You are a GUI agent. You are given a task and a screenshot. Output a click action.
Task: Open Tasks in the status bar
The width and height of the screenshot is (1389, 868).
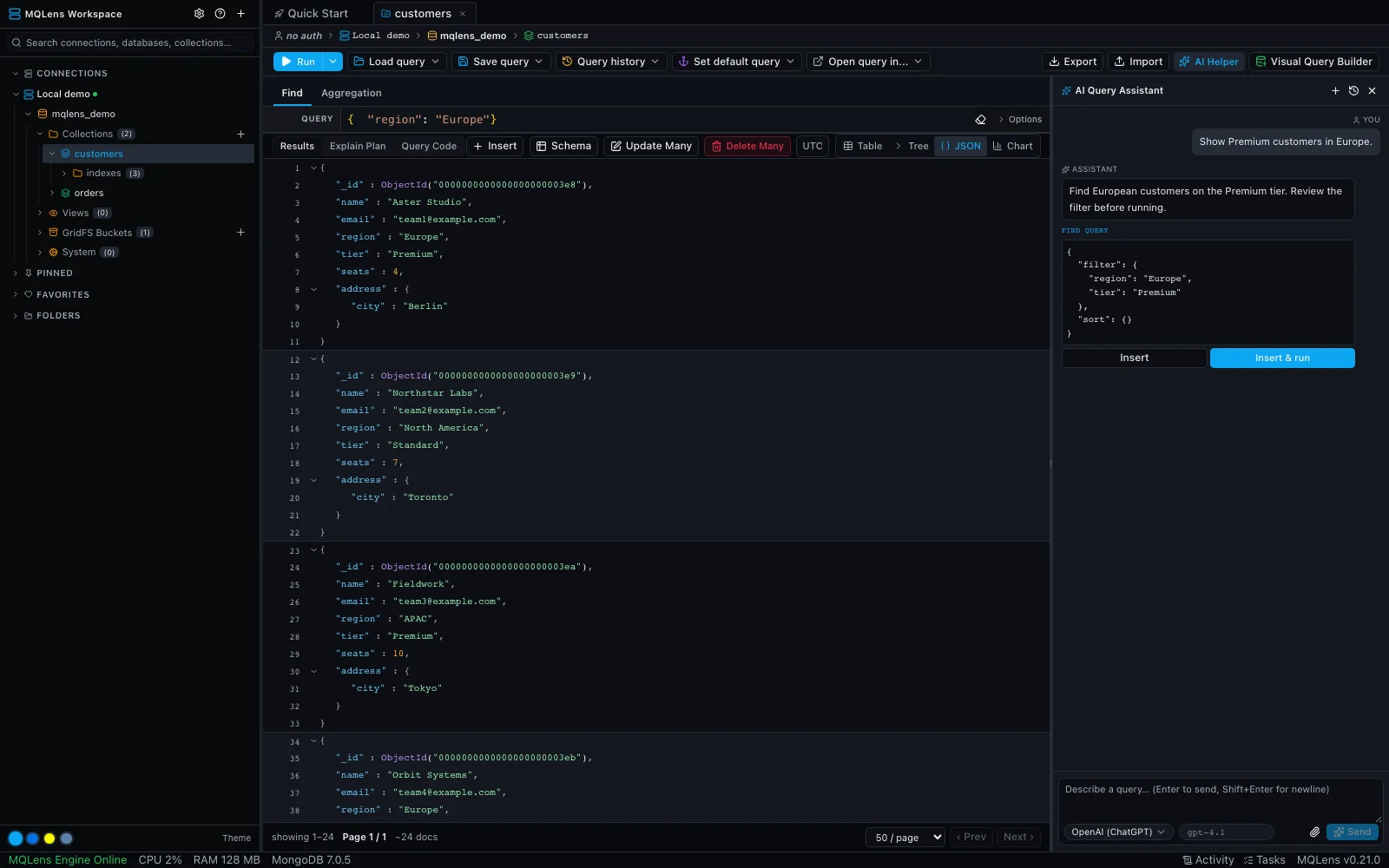tap(1264, 860)
